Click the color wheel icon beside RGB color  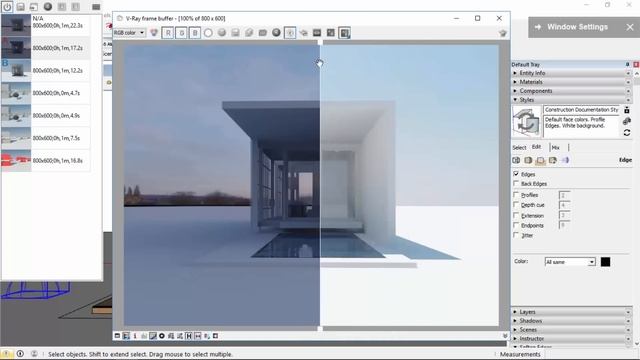click(x=154, y=33)
